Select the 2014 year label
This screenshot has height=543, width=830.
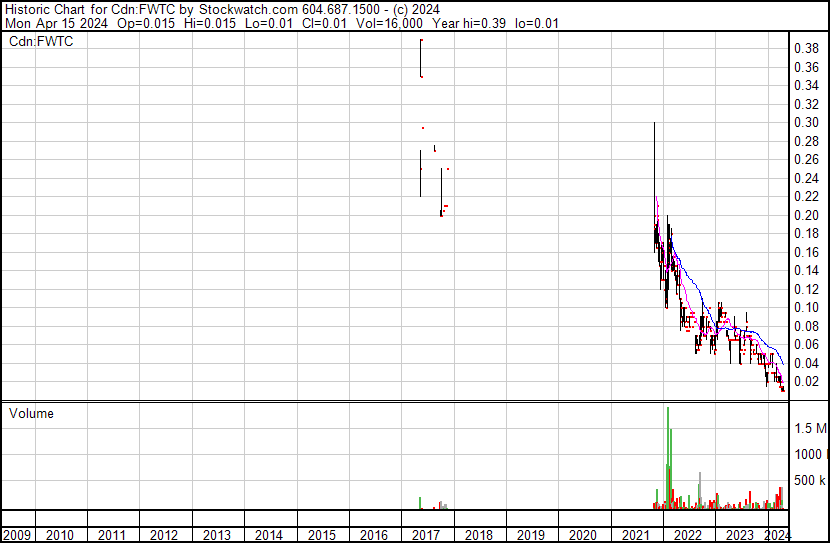coord(269,535)
